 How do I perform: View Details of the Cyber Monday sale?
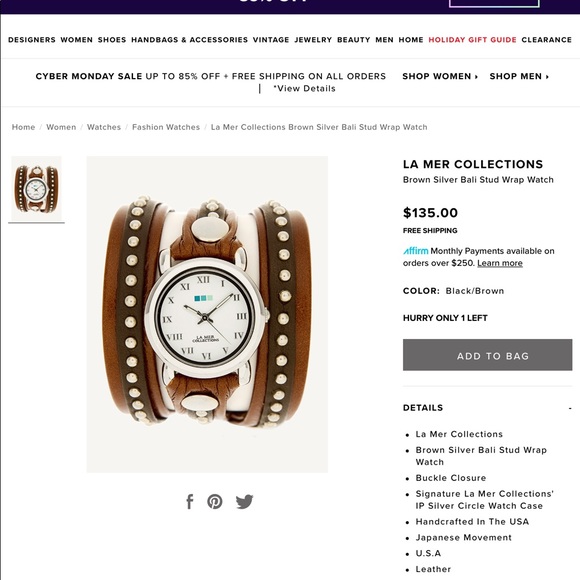(304, 88)
